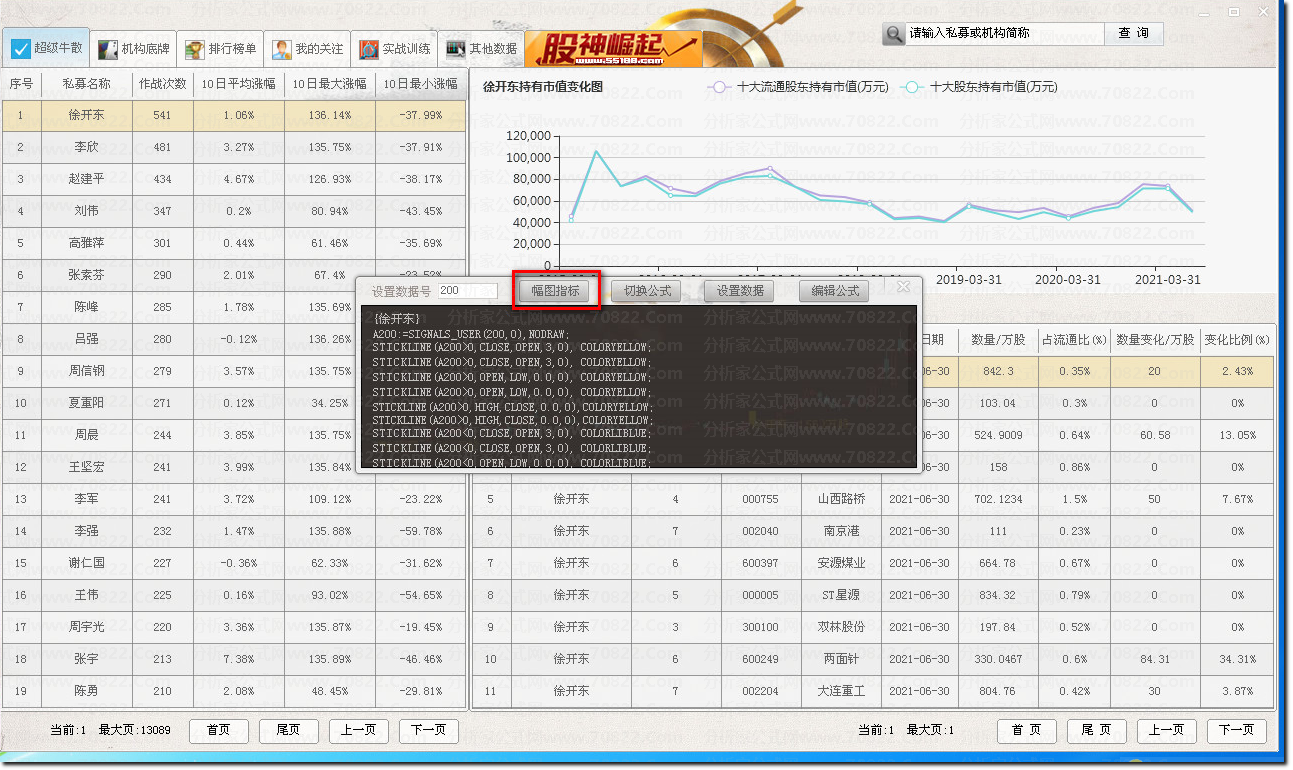Select row 刘伟 in ranking list
1293x770 pixels.
pyautogui.click(x=234, y=211)
